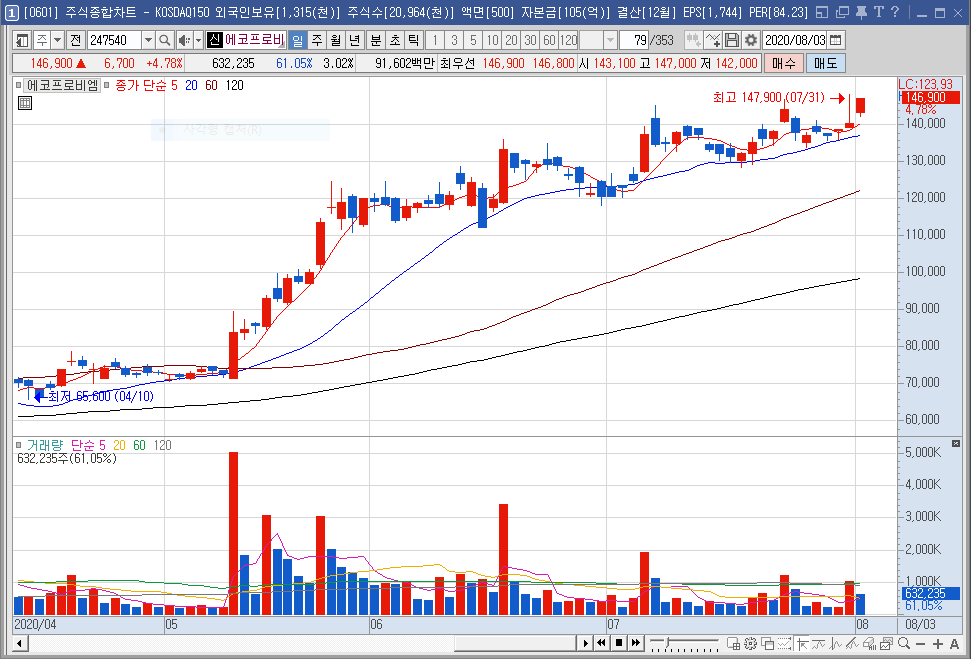Select the 분 (minute) period

(376, 40)
